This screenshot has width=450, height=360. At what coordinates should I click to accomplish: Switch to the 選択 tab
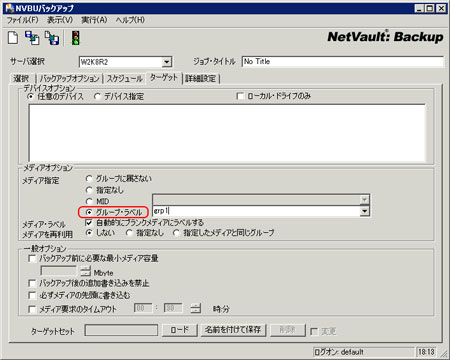pos(21,79)
